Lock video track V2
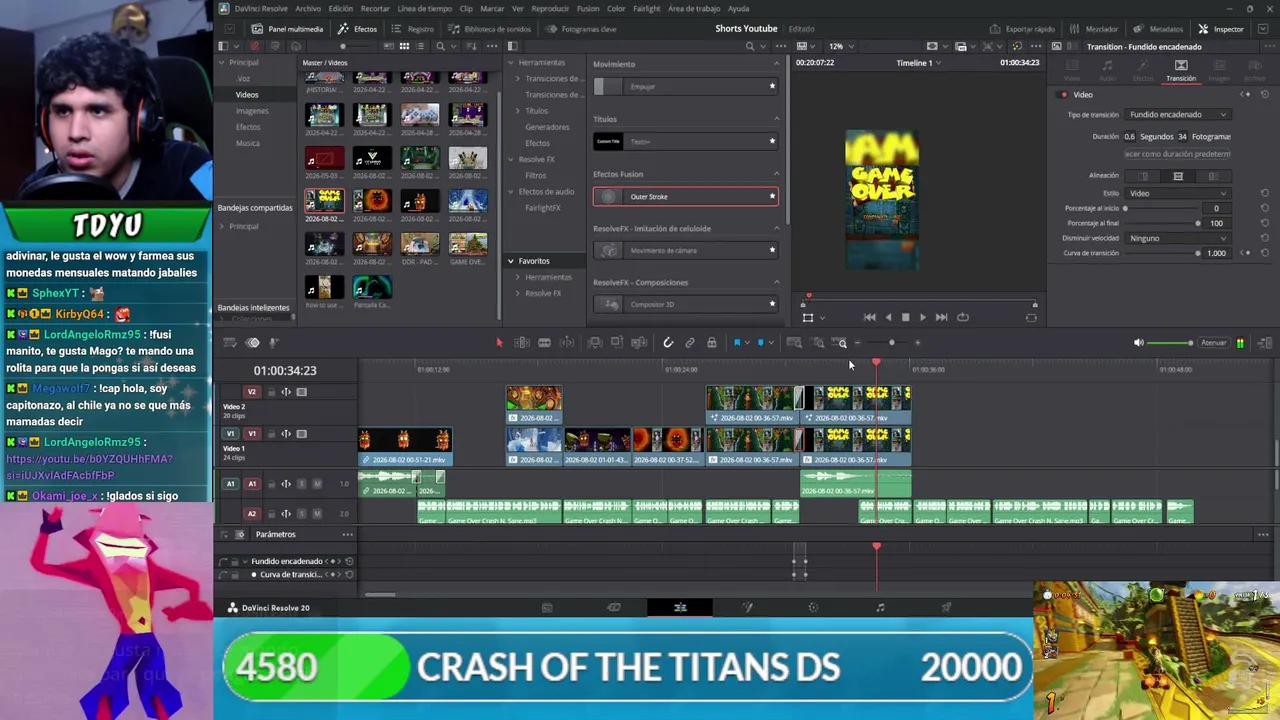 pos(271,392)
